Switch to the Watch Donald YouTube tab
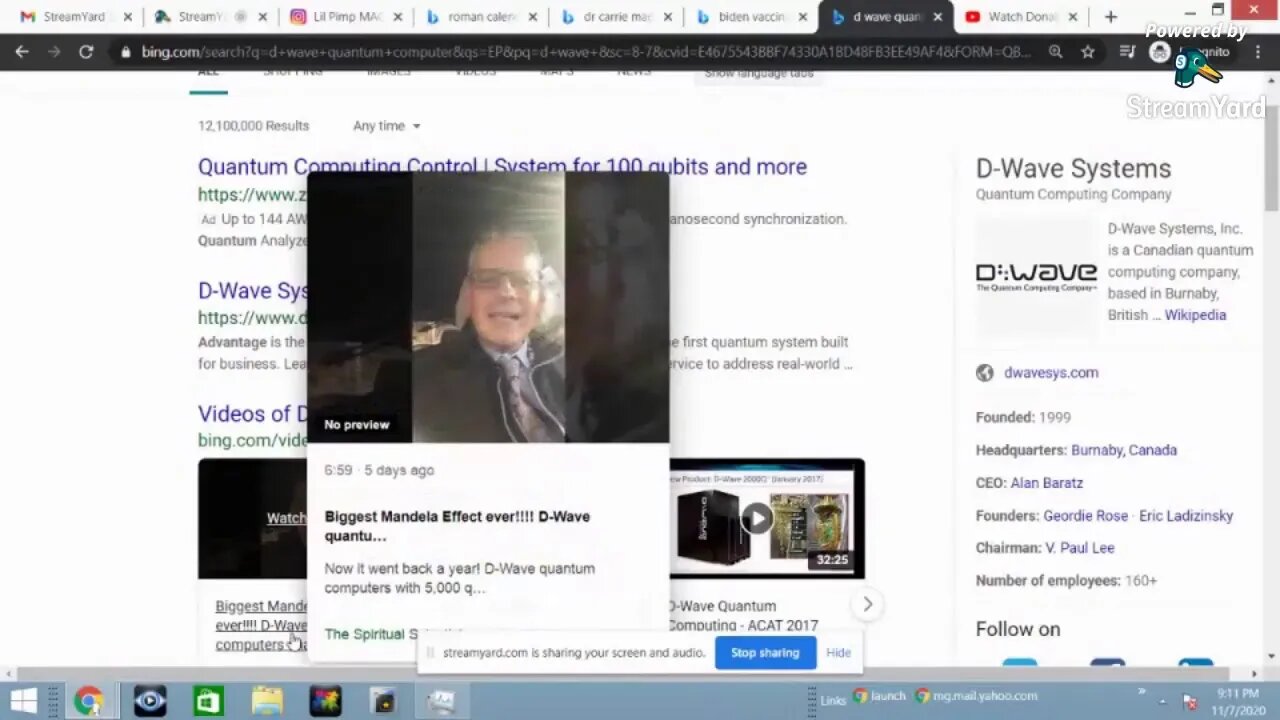The width and height of the screenshot is (1280, 720). click(x=1020, y=17)
